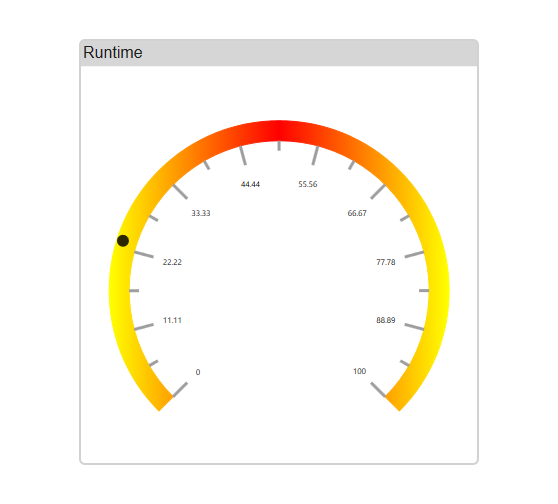
Task: Select the 33.33 scale label
Action: pos(201,213)
